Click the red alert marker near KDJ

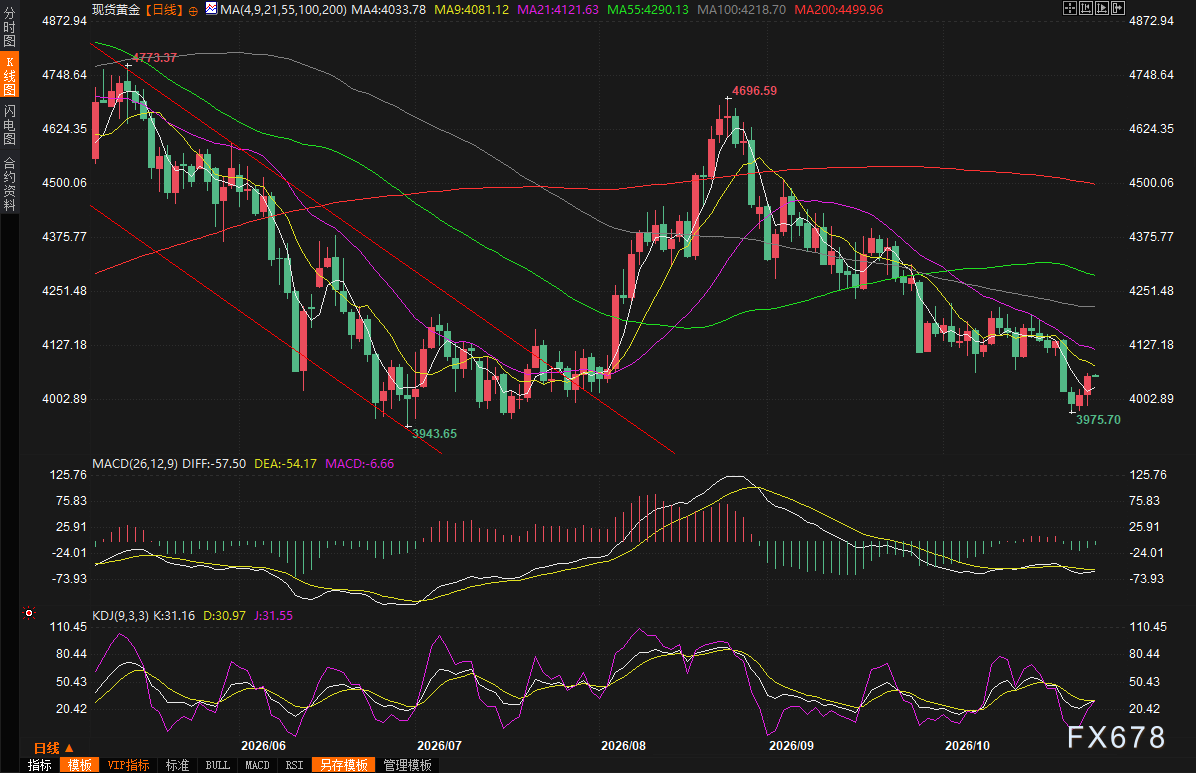coord(29,613)
